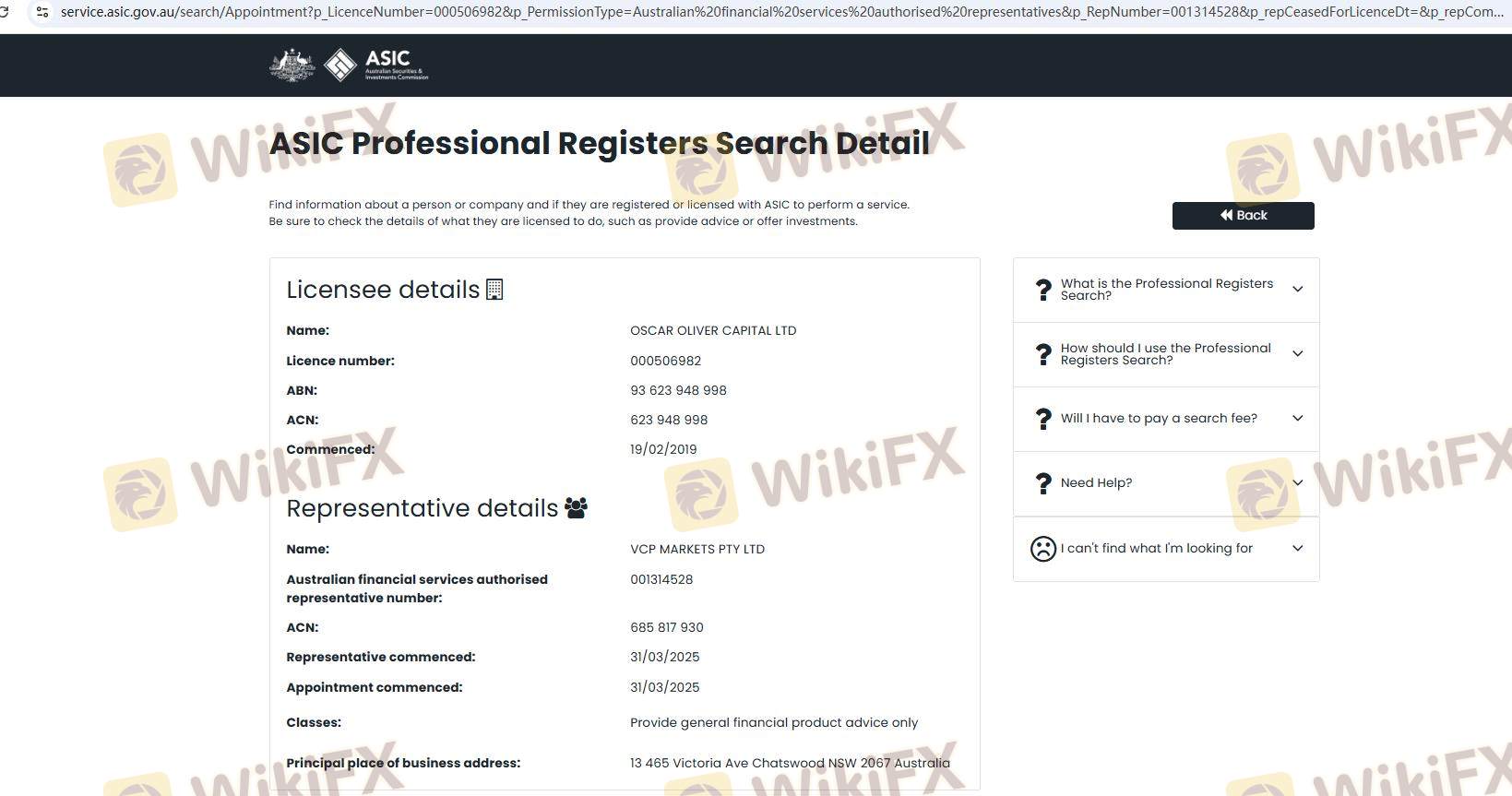The height and width of the screenshot is (796, 1512).
Task: Click the browser reload icon
Action: tap(5, 12)
